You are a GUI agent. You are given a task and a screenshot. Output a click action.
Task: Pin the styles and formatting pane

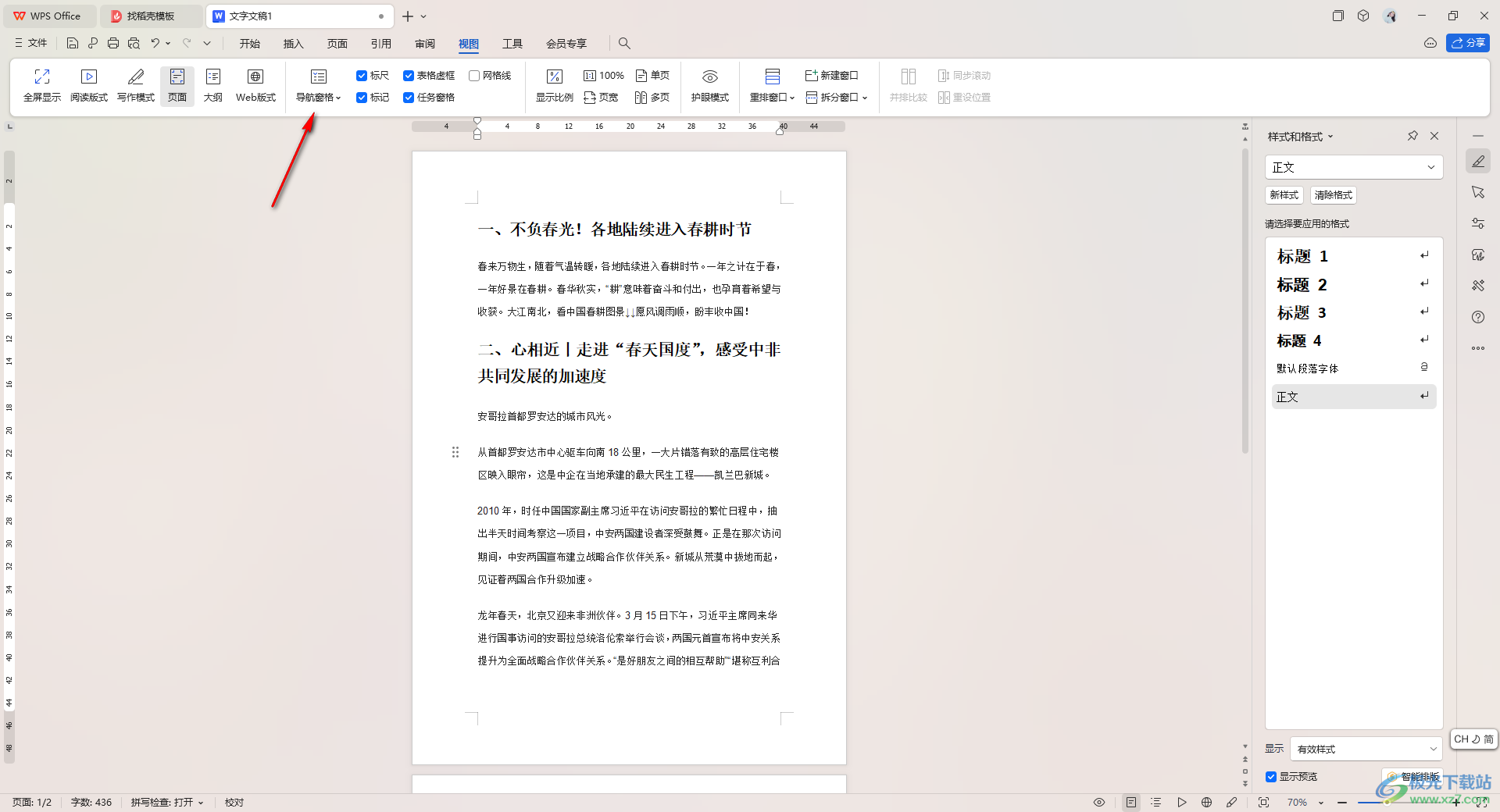1412,136
